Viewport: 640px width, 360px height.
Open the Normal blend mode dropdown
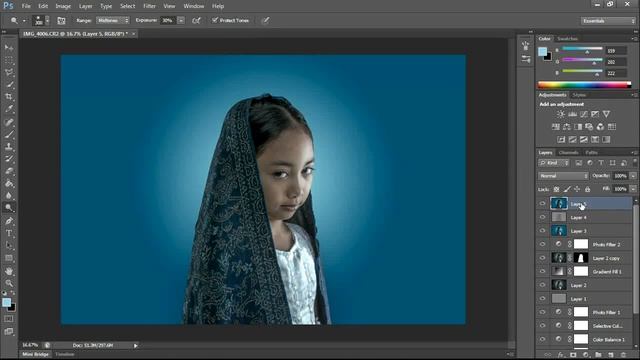[x=563, y=176]
